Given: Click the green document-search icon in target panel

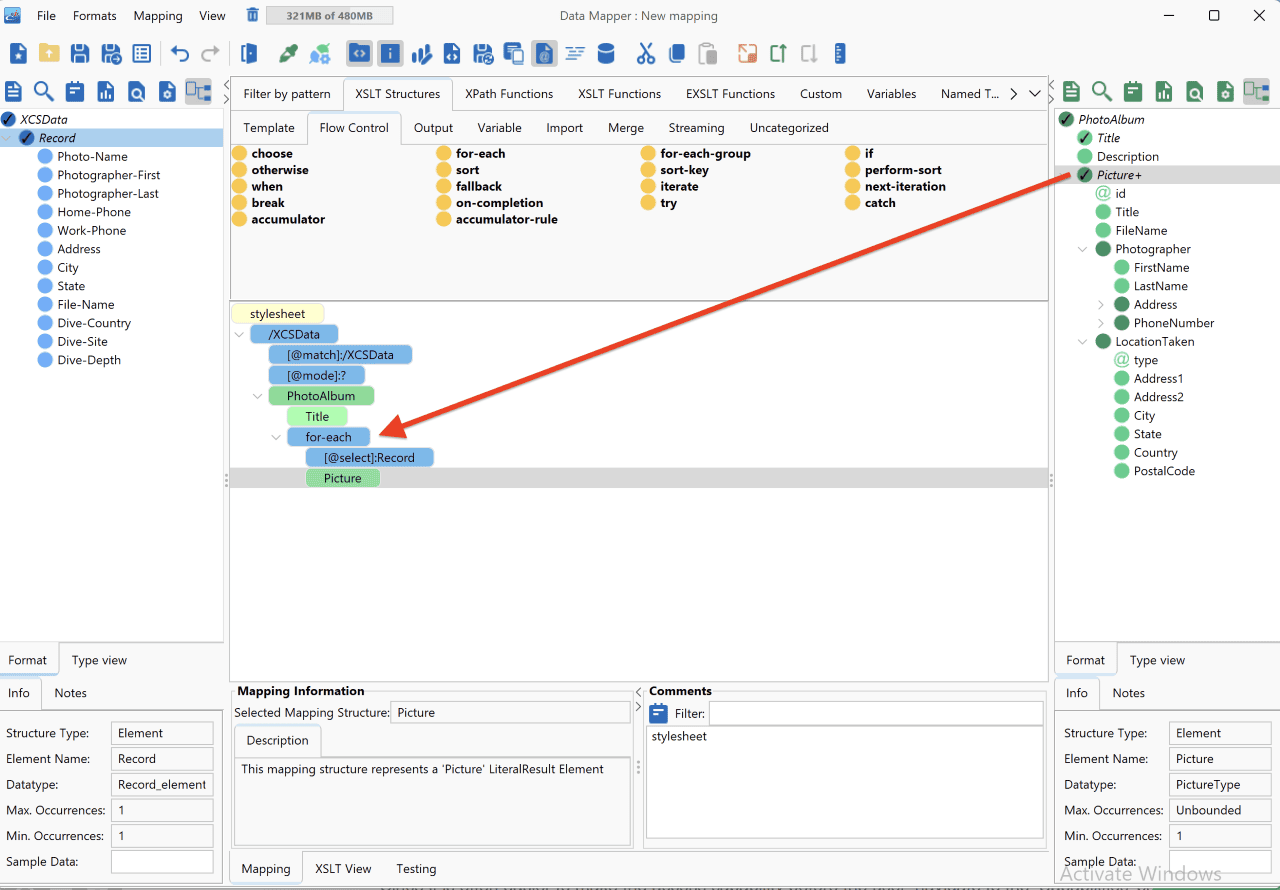Looking at the screenshot, I should pos(1194,92).
